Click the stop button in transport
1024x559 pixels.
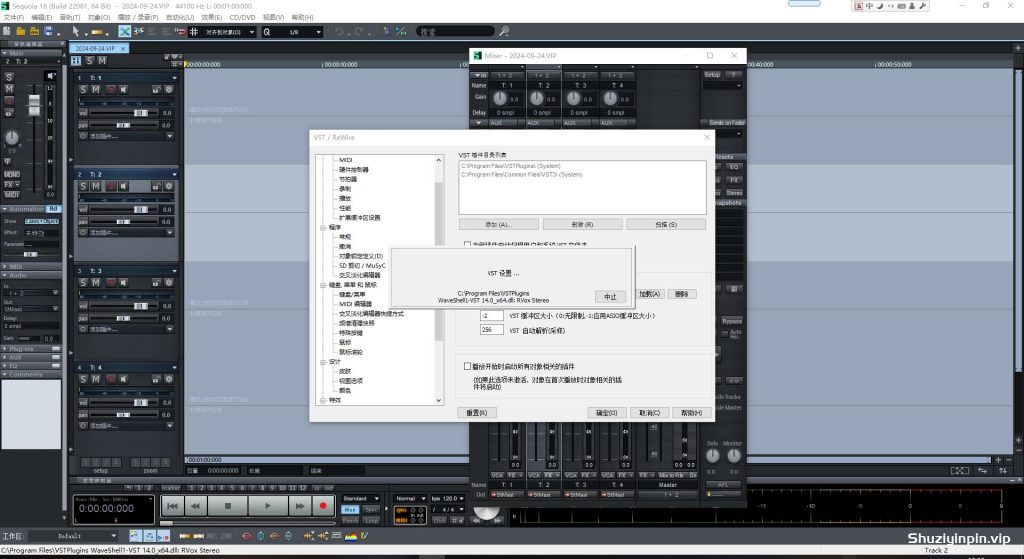(x=228, y=505)
